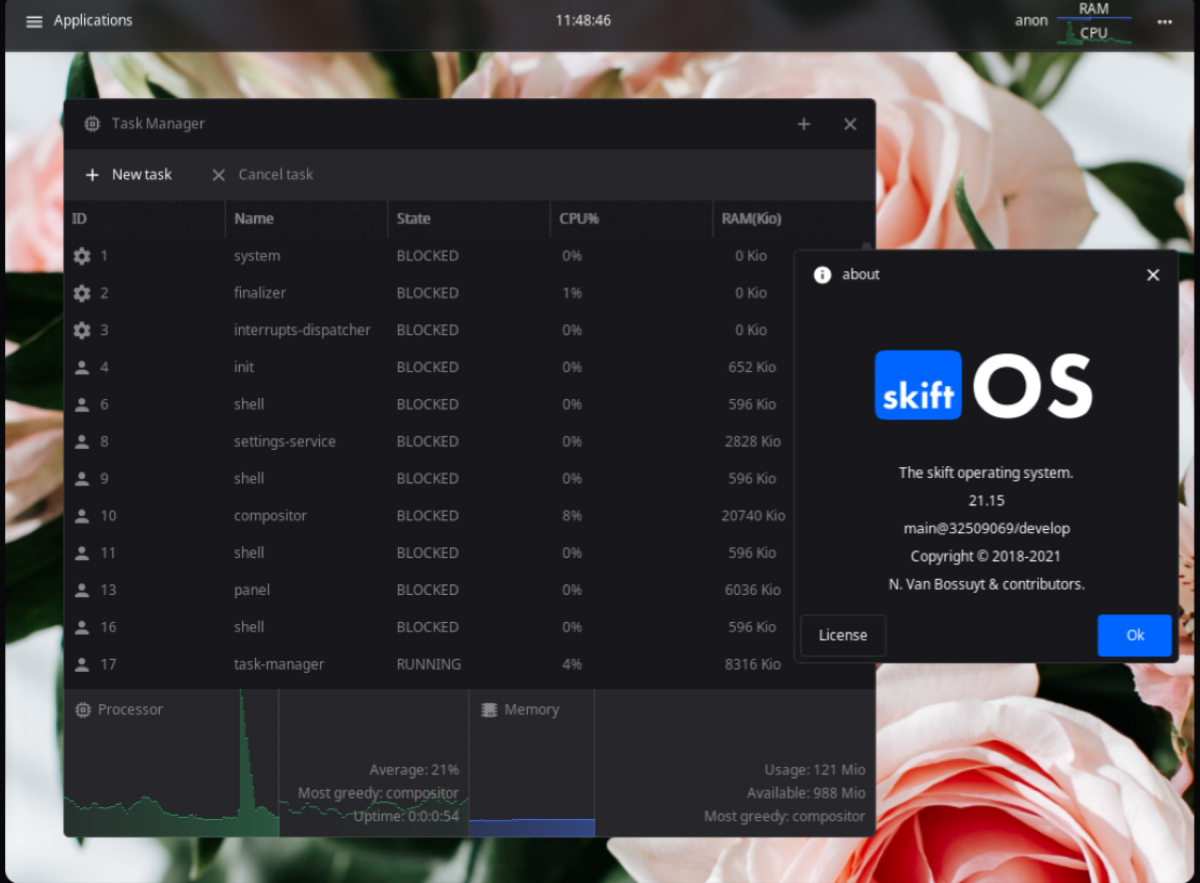Open the CPU usage graph in the tray
Image resolution: width=1200 pixels, height=883 pixels.
(x=1094, y=31)
